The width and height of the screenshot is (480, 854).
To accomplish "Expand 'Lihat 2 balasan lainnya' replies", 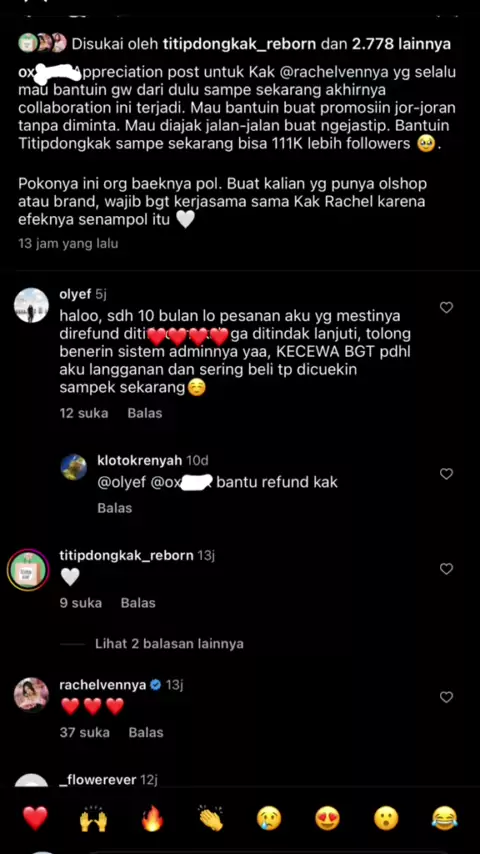I will coord(169,644).
